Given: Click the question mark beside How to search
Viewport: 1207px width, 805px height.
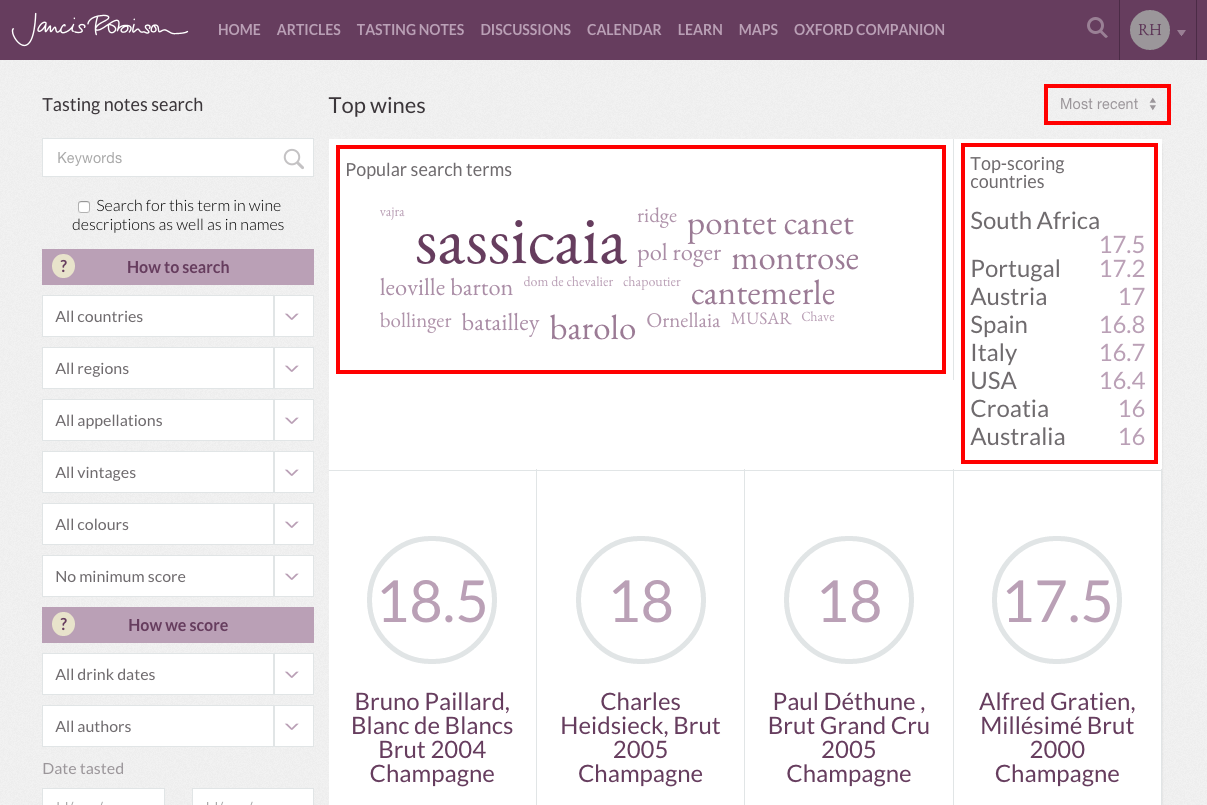Looking at the screenshot, I should [x=63, y=267].
